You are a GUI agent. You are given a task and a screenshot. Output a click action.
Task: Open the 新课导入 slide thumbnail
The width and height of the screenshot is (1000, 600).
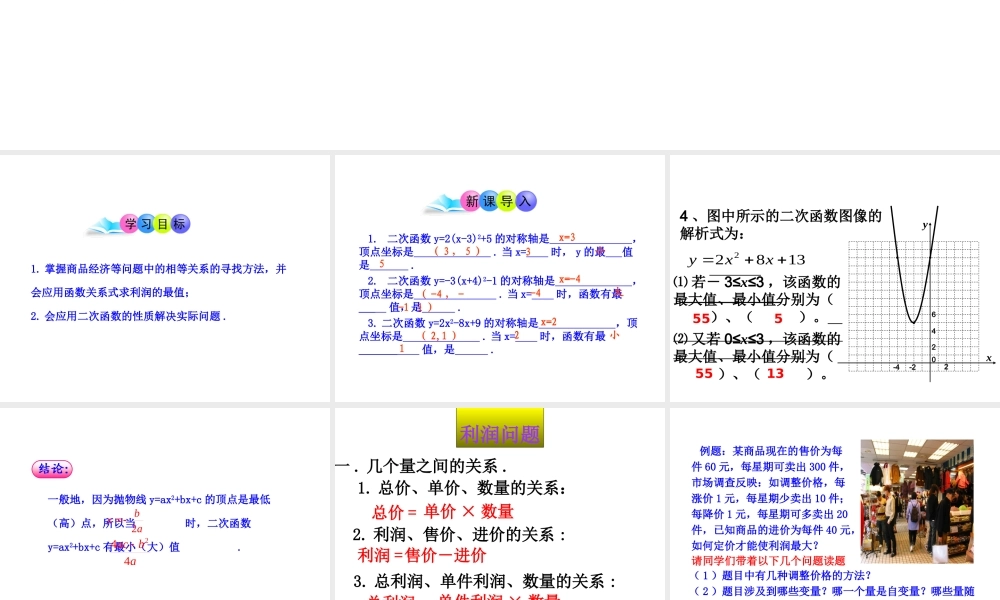click(x=499, y=278)
